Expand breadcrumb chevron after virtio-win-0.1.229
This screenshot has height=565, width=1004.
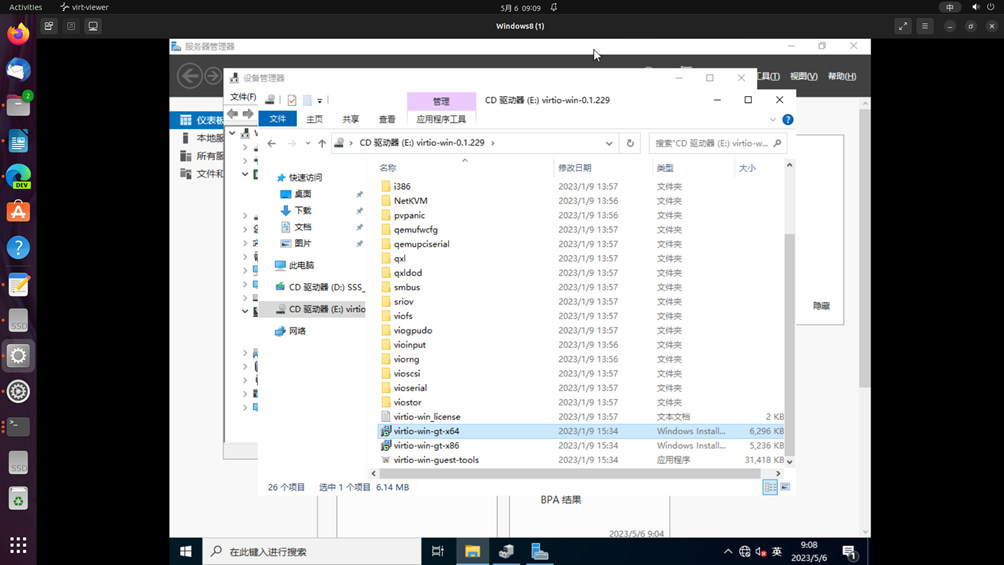(493, 143)
